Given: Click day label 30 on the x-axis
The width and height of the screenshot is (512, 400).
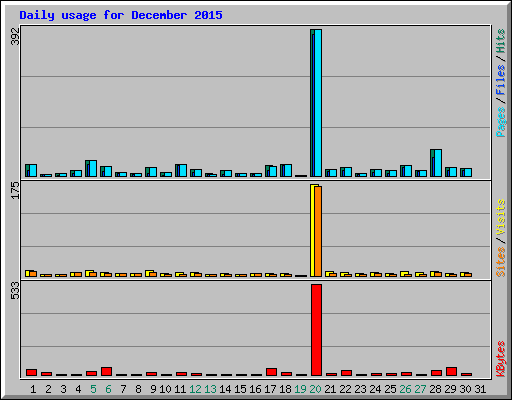Looking at the screenshot, I should (465, 389).
